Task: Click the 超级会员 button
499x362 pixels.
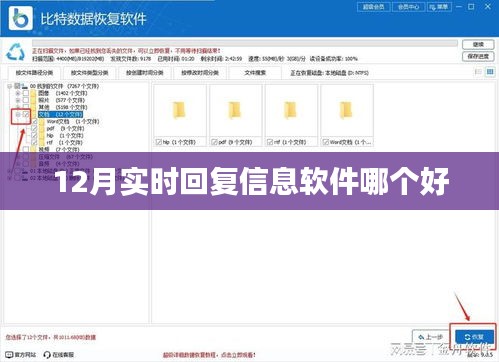Action: tap(374, 7)
